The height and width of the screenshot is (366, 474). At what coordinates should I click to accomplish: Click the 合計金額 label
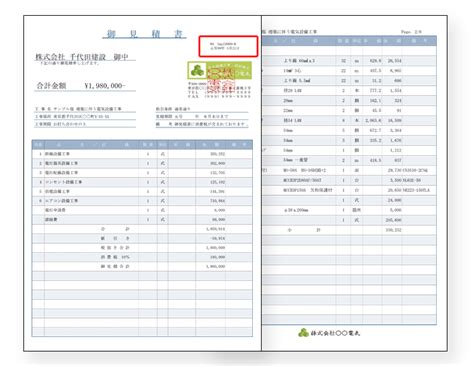point(51,86)
